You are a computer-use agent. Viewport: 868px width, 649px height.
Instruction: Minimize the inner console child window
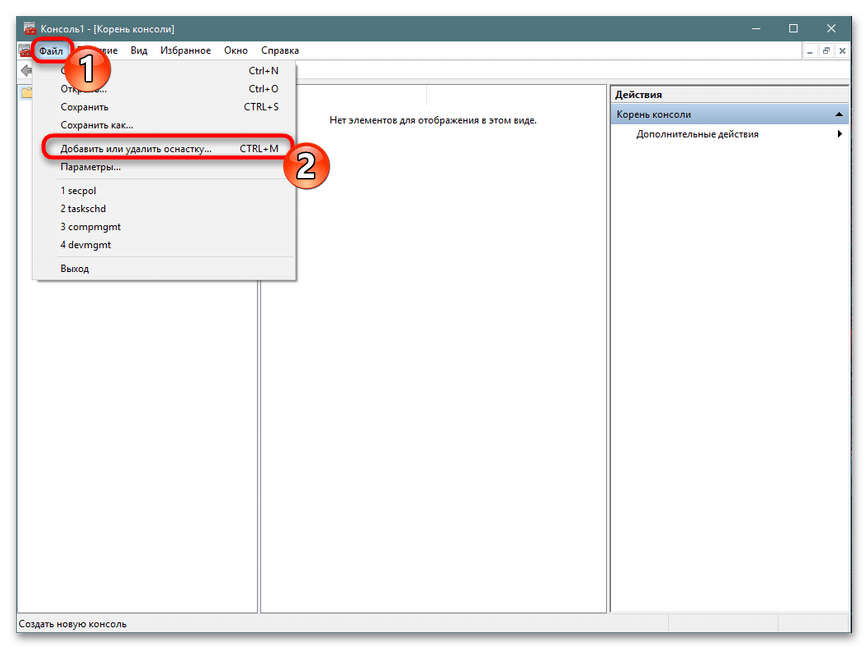(811, 50)
